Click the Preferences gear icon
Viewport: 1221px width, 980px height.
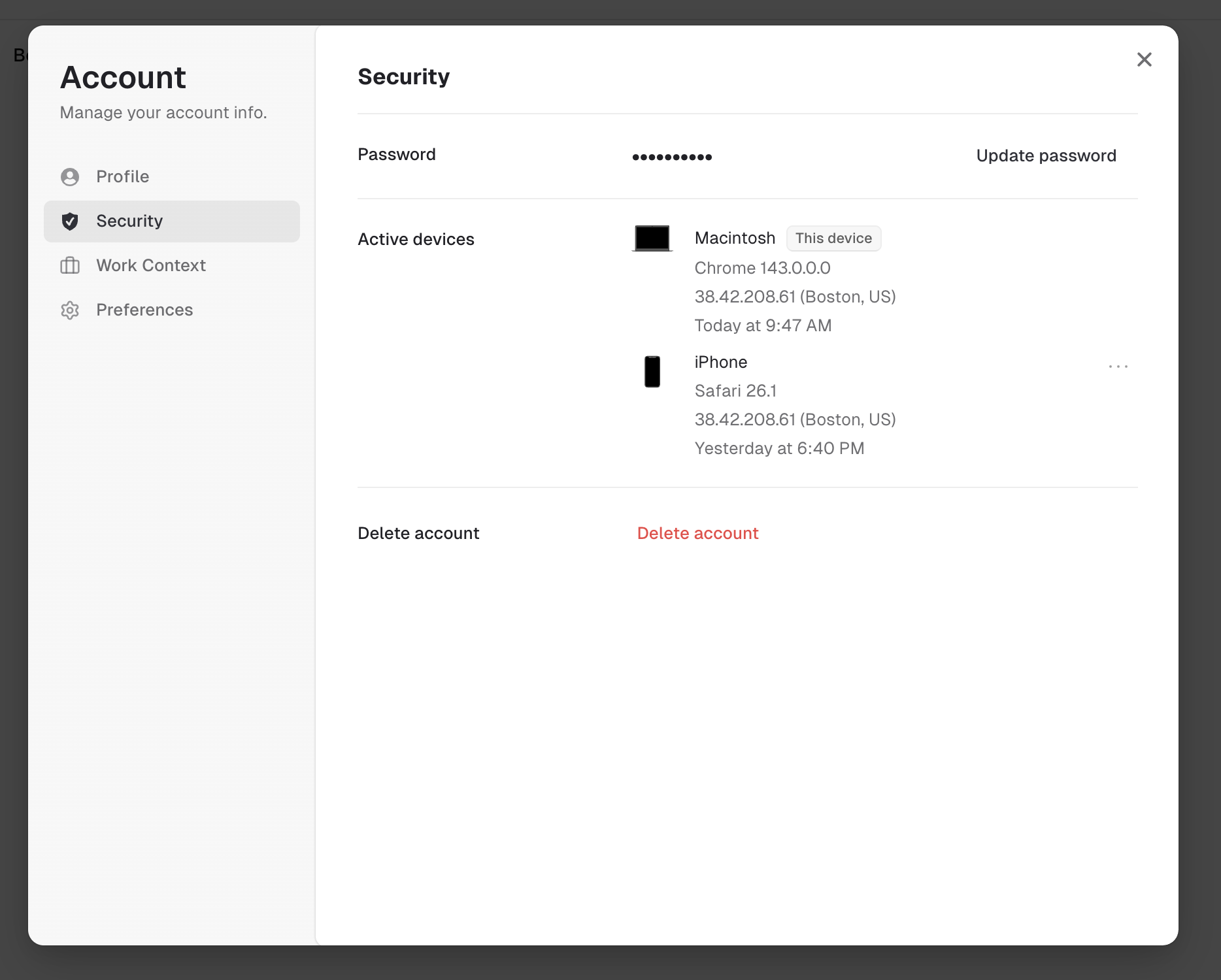70,310
